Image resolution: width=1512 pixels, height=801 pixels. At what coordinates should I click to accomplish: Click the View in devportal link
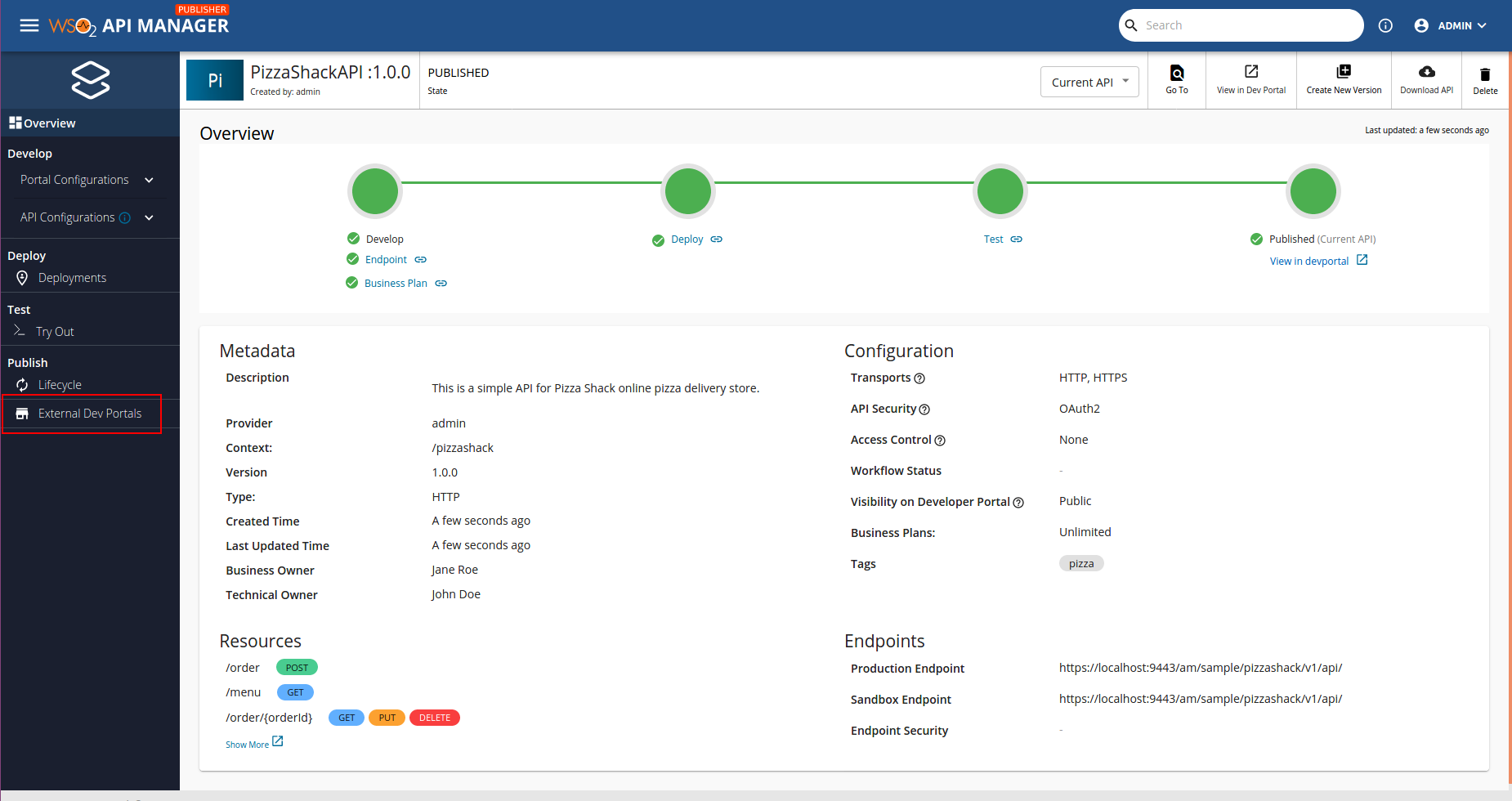coord(1309,260)
